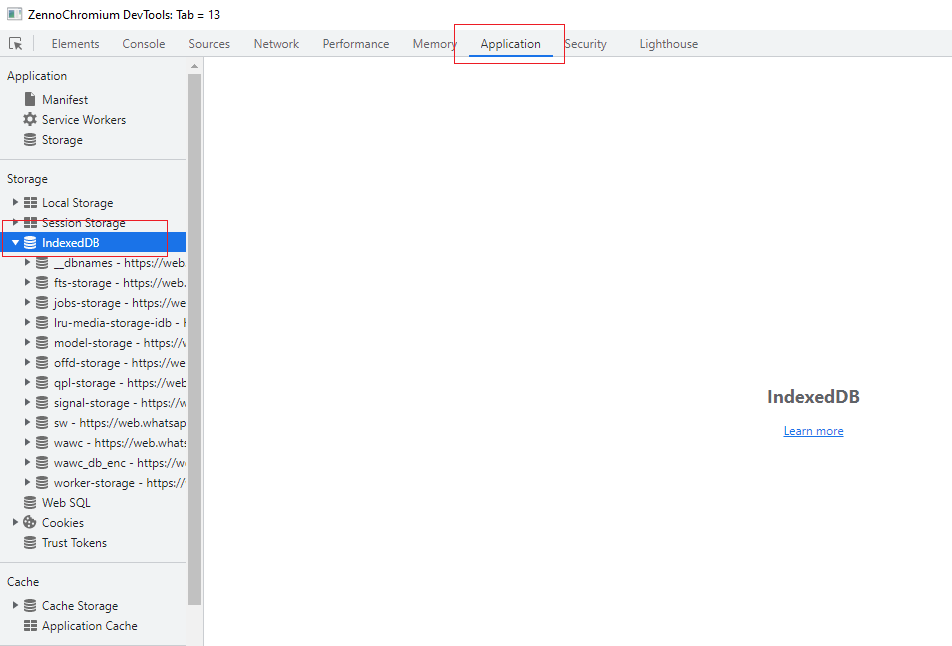This screenshot has height=646, width=952.
Task: Click the Session Storage grid icon
Action: click(30, 222)
